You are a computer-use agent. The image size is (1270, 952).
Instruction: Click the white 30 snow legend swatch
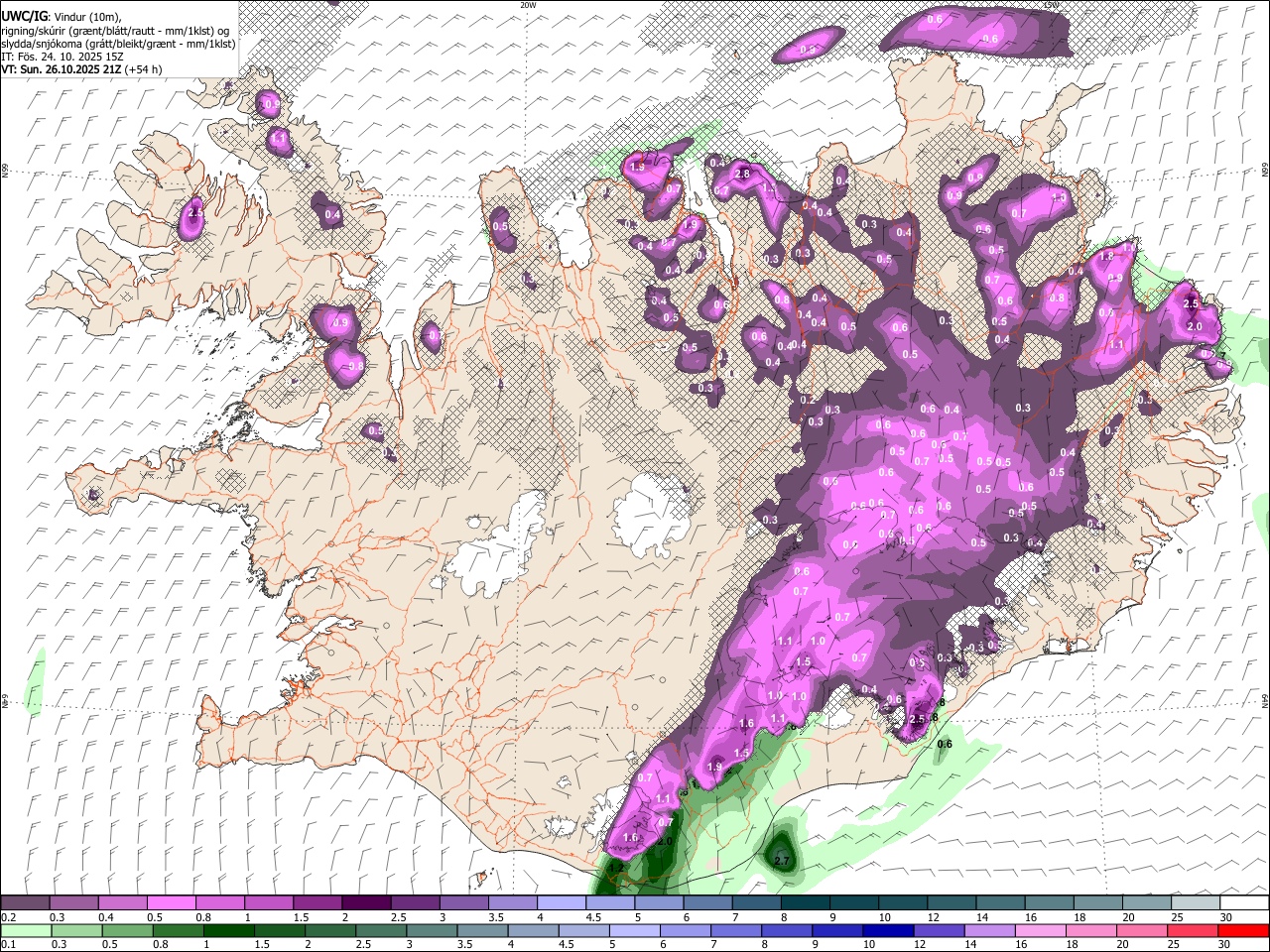pyautogui.click(x=1244, y=903)
